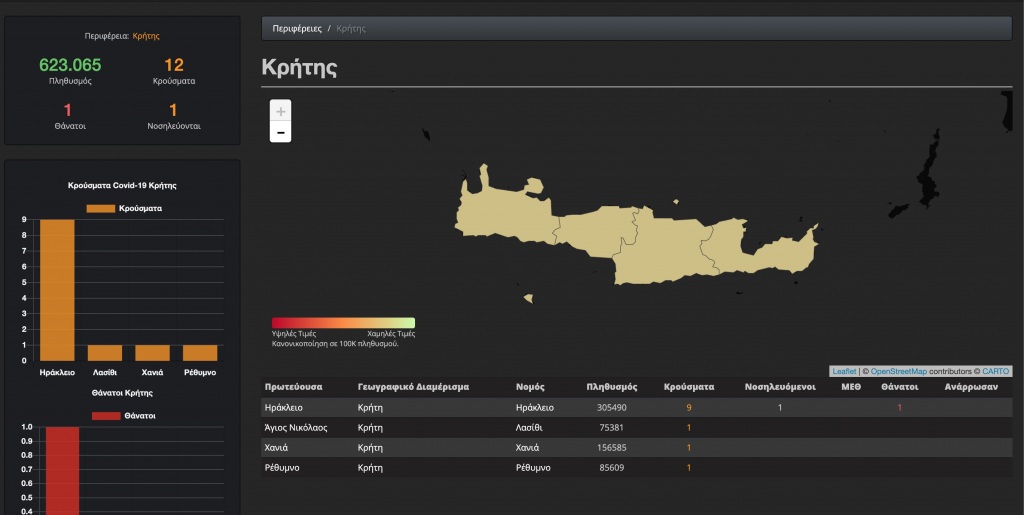Image resolution: width=1024 pixels, height=515 pixels.
Task: Click the Χανιά bar in the cases chart
Action: [x=153, y=352]
